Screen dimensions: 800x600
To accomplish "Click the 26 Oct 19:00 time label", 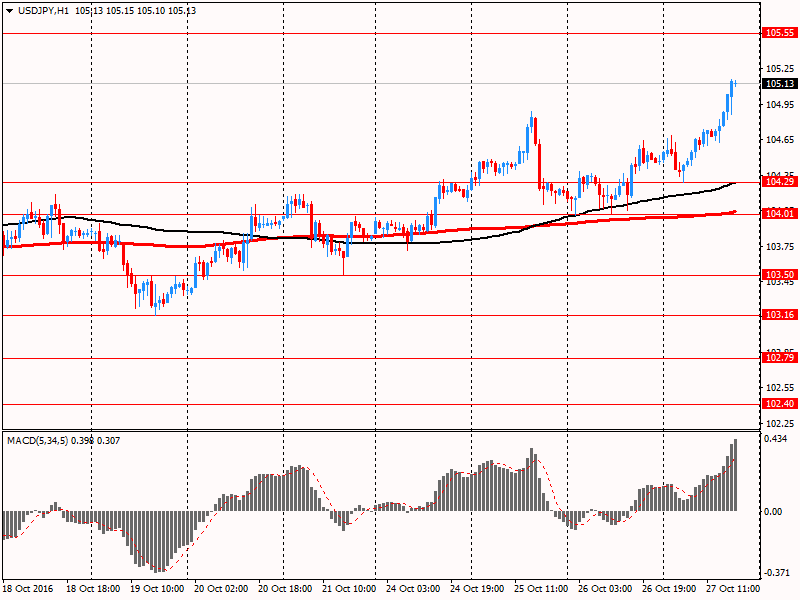I will 669,589.
